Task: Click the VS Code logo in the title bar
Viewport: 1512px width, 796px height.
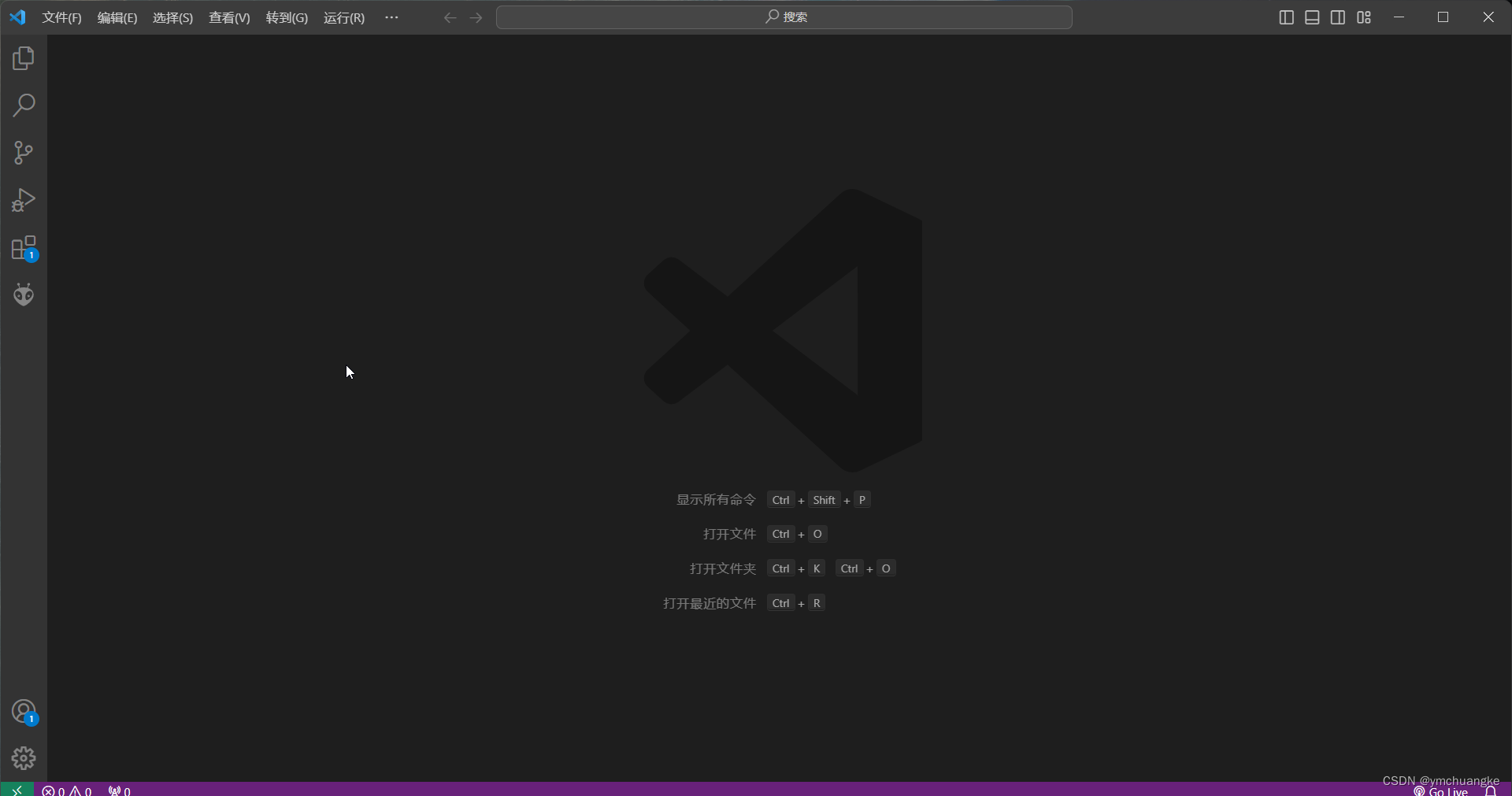Action: (x=17, y=17)
